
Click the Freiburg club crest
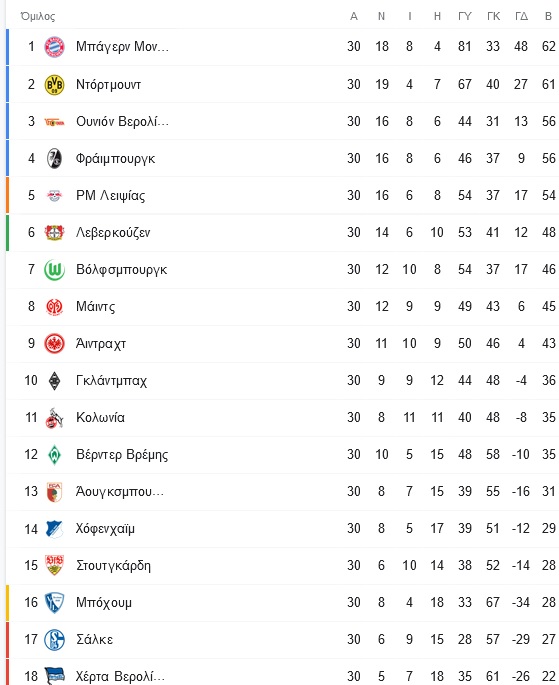(55, 159)
